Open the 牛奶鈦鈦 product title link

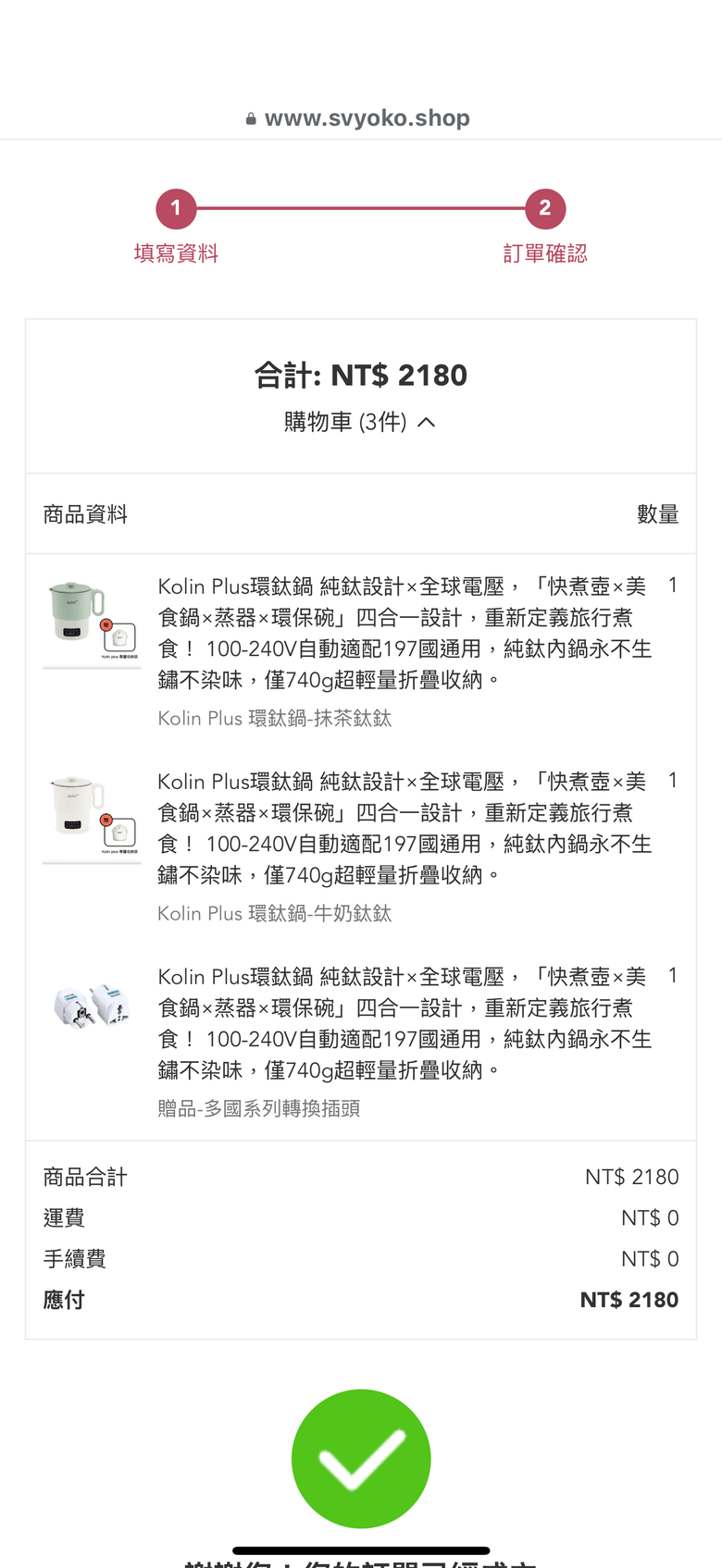coord(405,828)
